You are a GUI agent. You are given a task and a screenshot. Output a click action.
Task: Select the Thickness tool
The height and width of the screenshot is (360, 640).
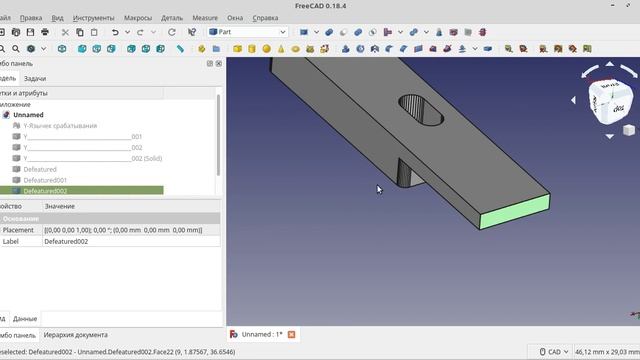(488, 49)
